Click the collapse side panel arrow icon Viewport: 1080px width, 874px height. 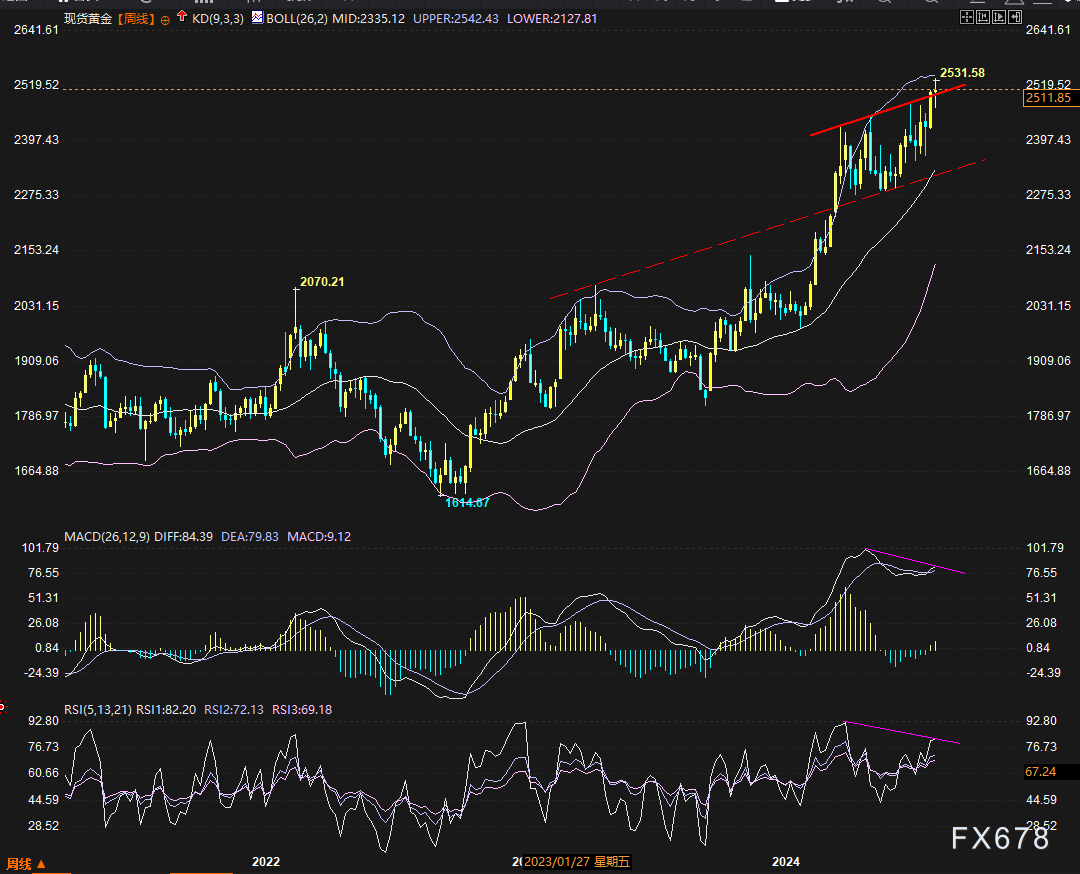click(x=1015, y=17)
